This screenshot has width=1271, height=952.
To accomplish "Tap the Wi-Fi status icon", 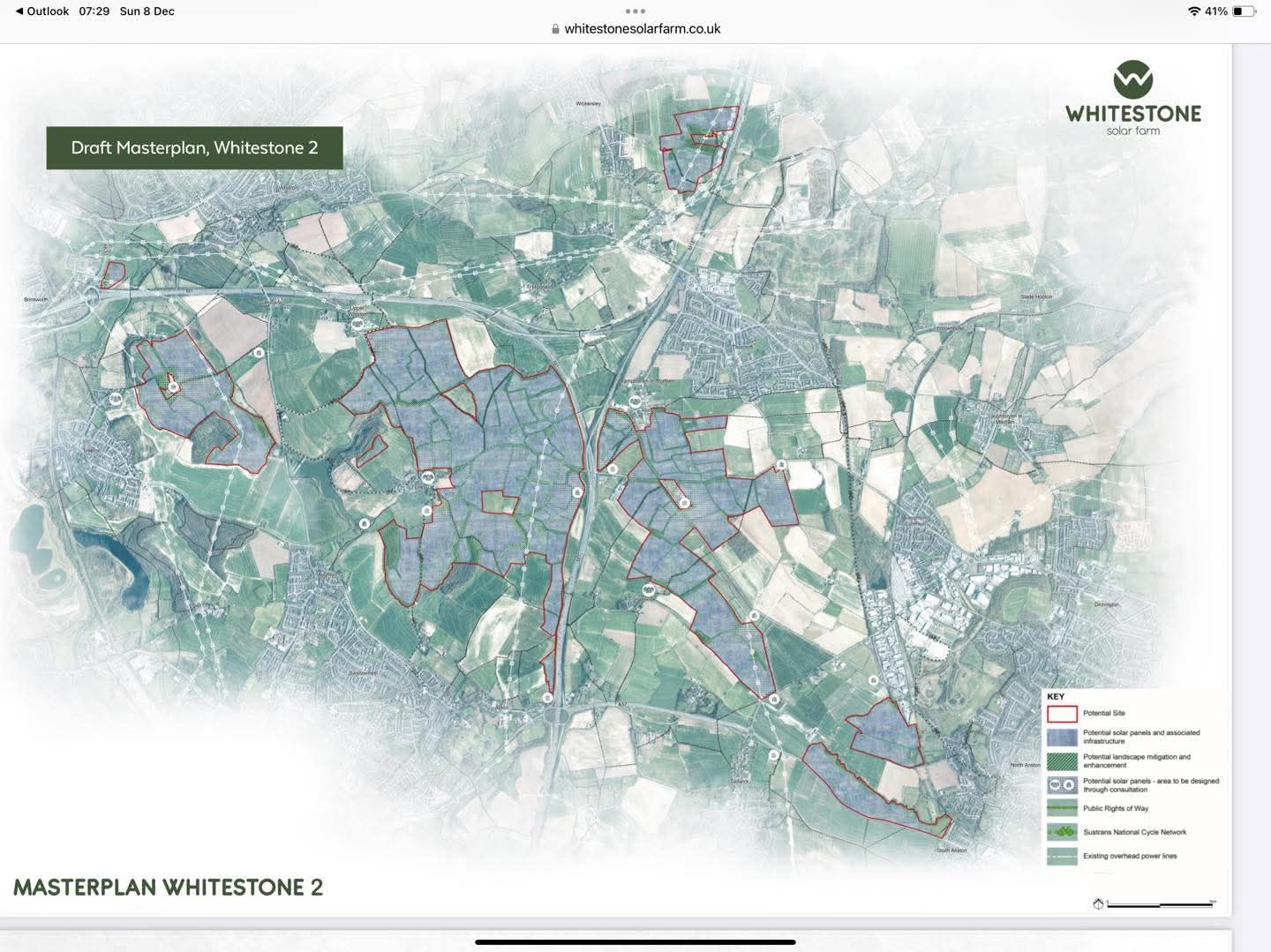I will [1193, 11].
